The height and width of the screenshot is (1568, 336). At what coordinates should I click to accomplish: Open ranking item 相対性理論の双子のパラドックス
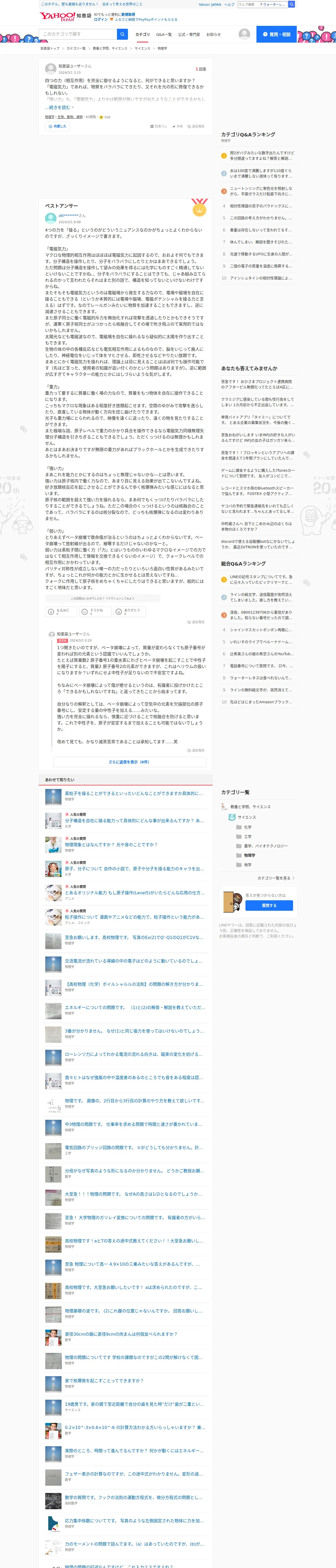click(x=261, y=206)
